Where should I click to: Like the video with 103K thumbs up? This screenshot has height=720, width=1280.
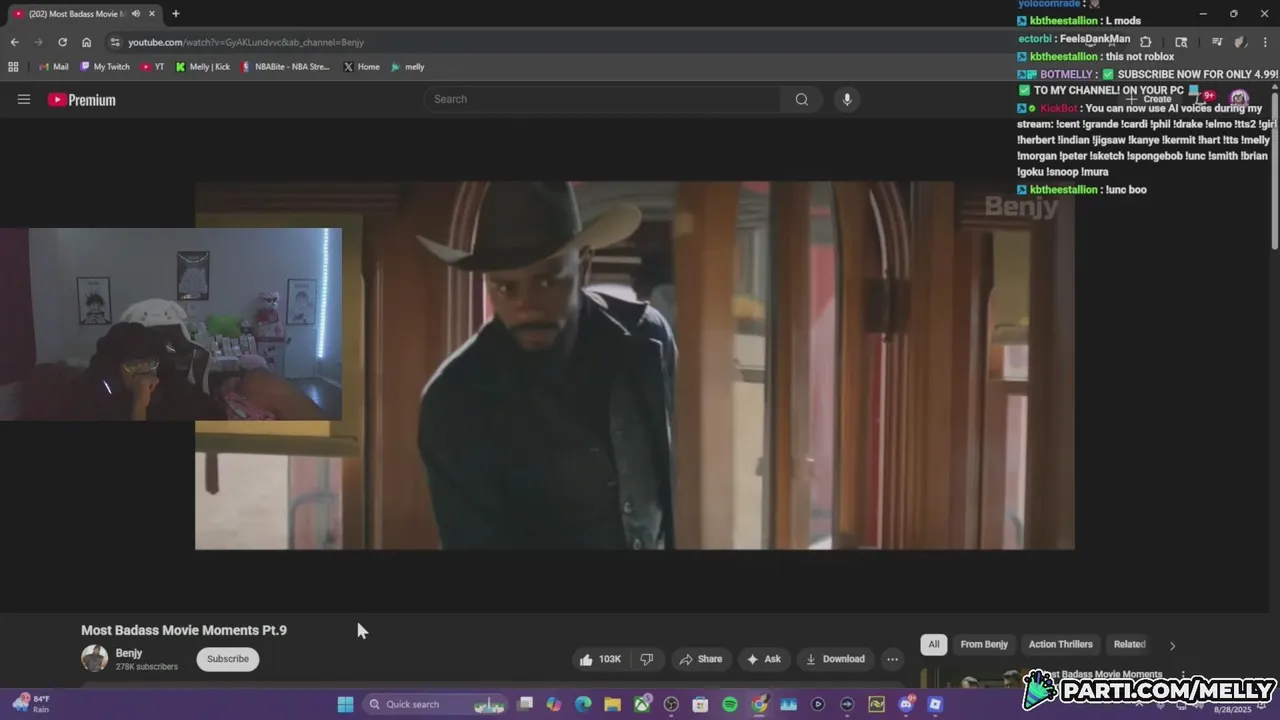(600, 659)
